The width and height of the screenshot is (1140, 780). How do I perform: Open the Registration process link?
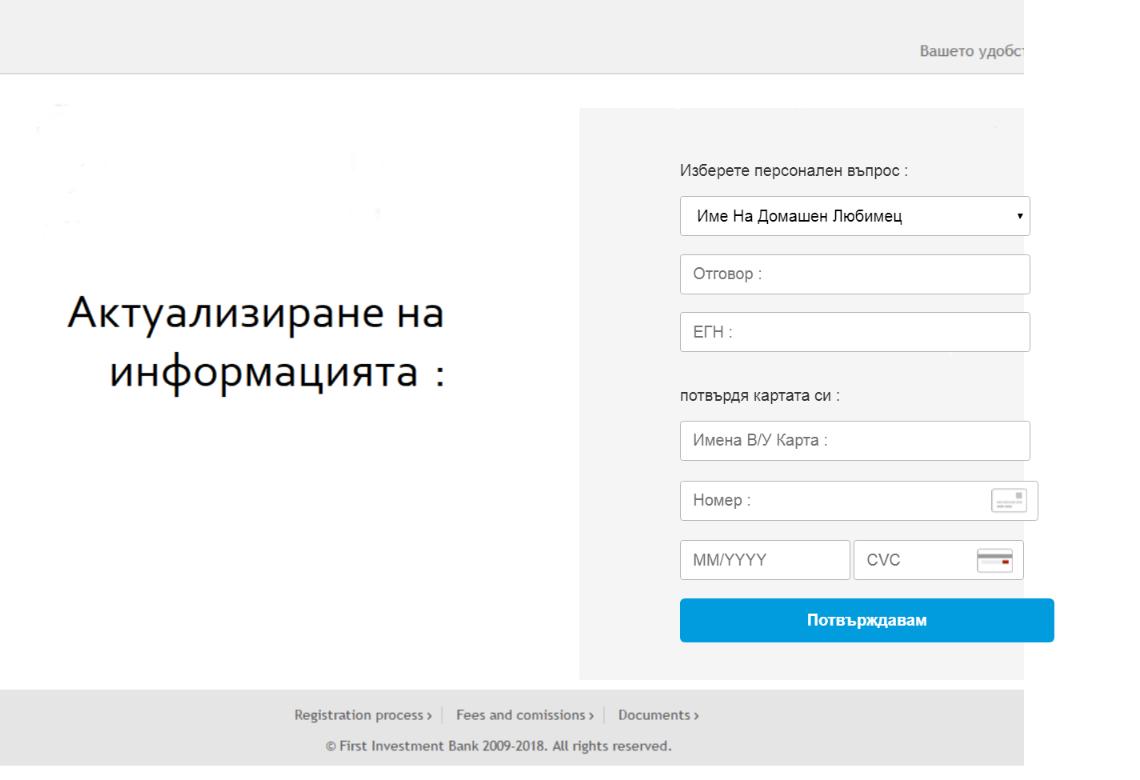362,715
